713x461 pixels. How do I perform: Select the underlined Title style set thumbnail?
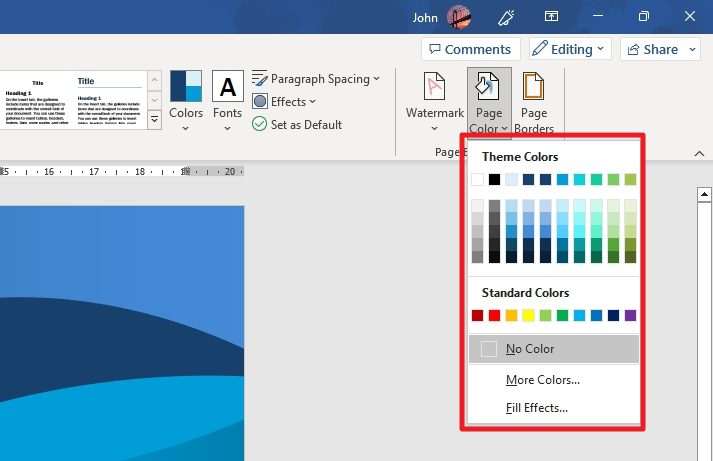(109, 101)
